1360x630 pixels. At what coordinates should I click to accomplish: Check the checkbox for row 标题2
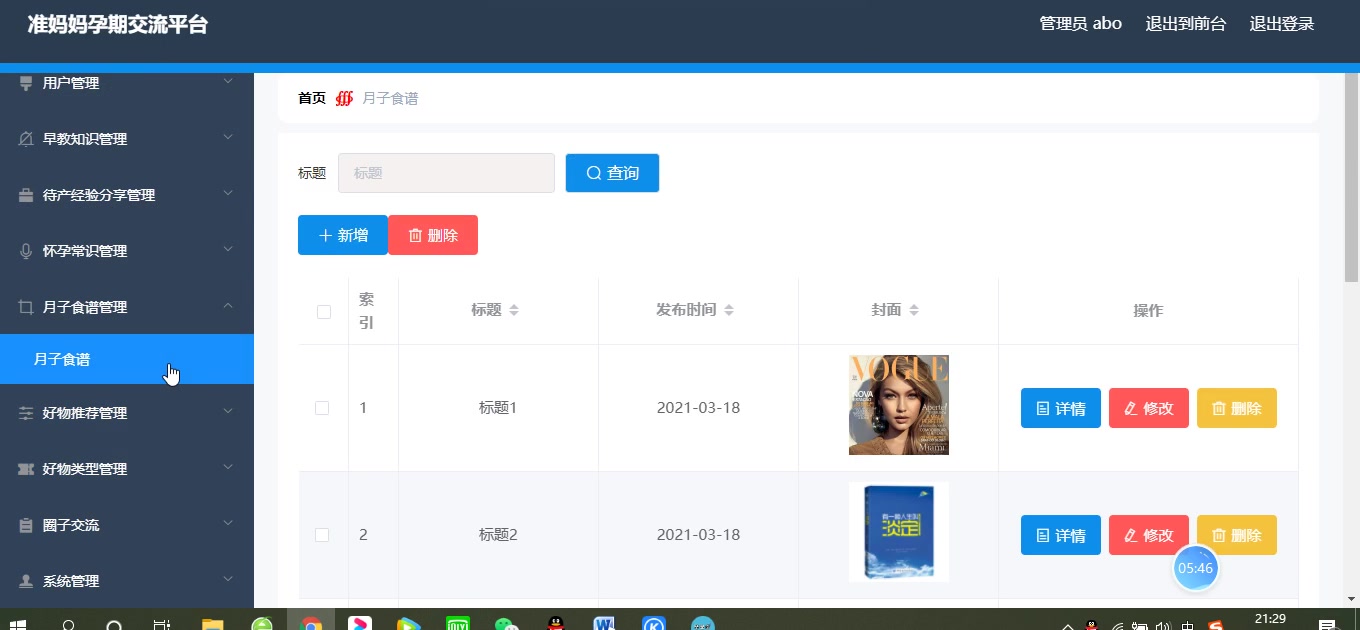(322, 535)
